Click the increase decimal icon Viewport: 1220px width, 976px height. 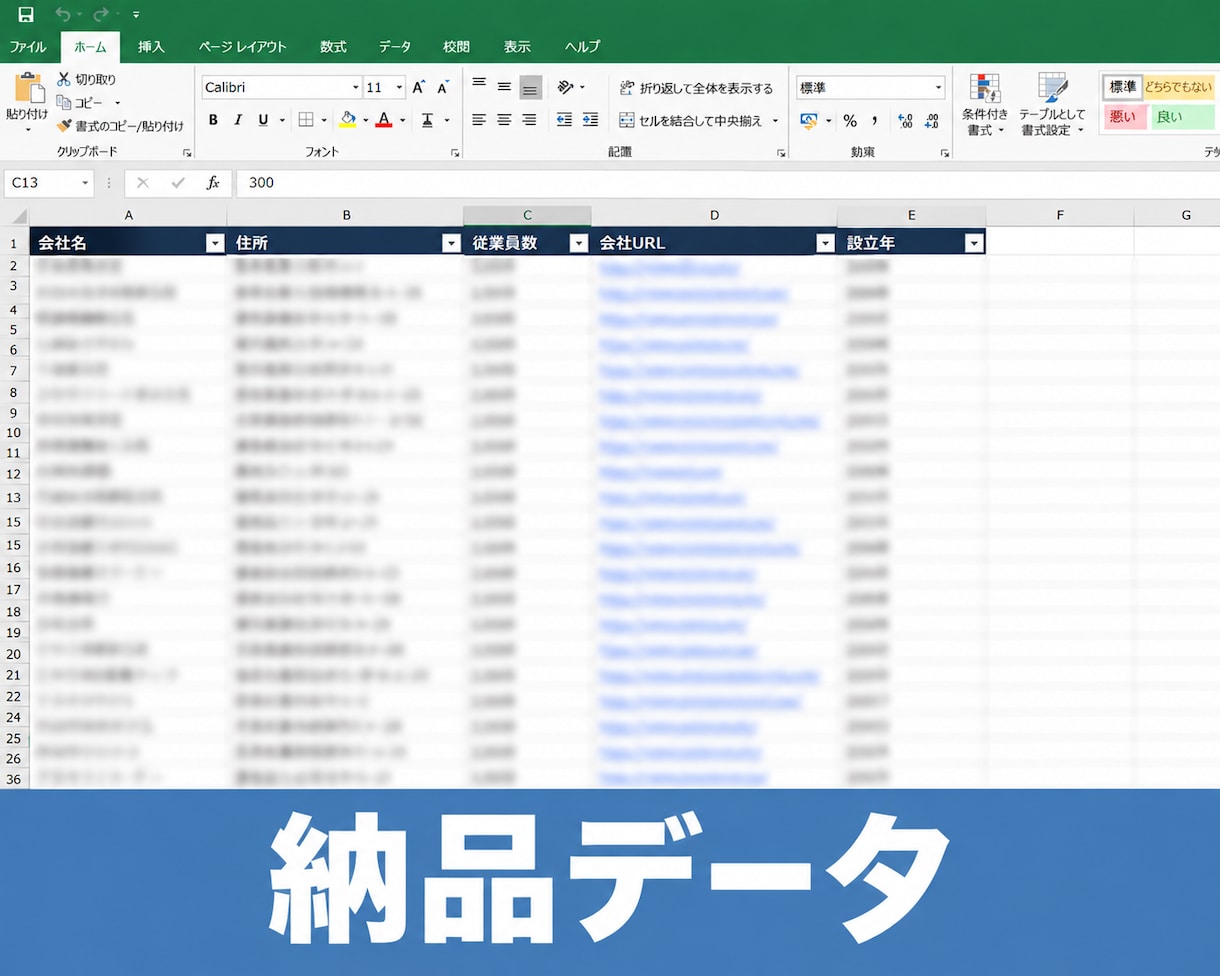point(906,120)
